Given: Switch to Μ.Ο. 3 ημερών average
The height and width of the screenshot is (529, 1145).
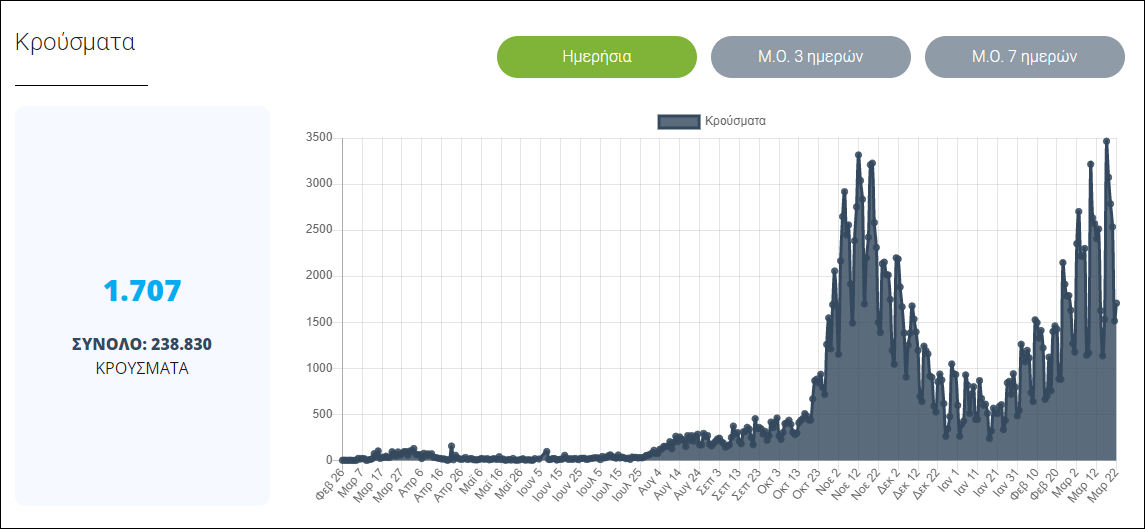Looking at the screenshot, I should pos(810,57).
